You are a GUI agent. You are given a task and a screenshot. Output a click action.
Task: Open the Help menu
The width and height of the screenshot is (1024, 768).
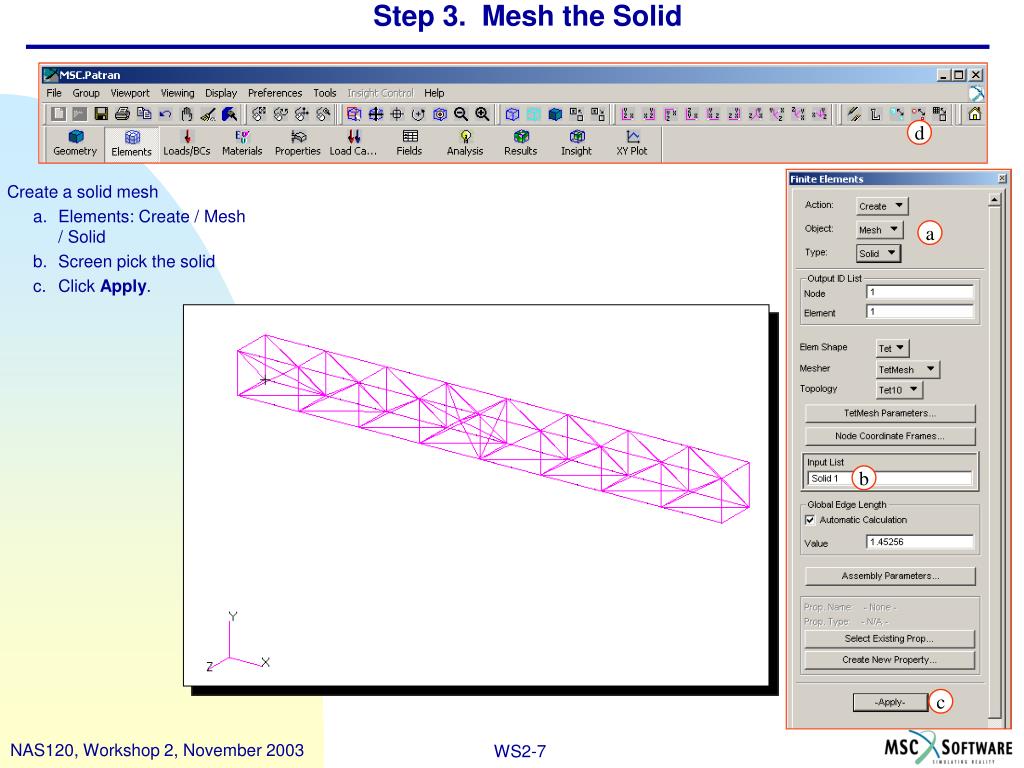pos(434,93)
